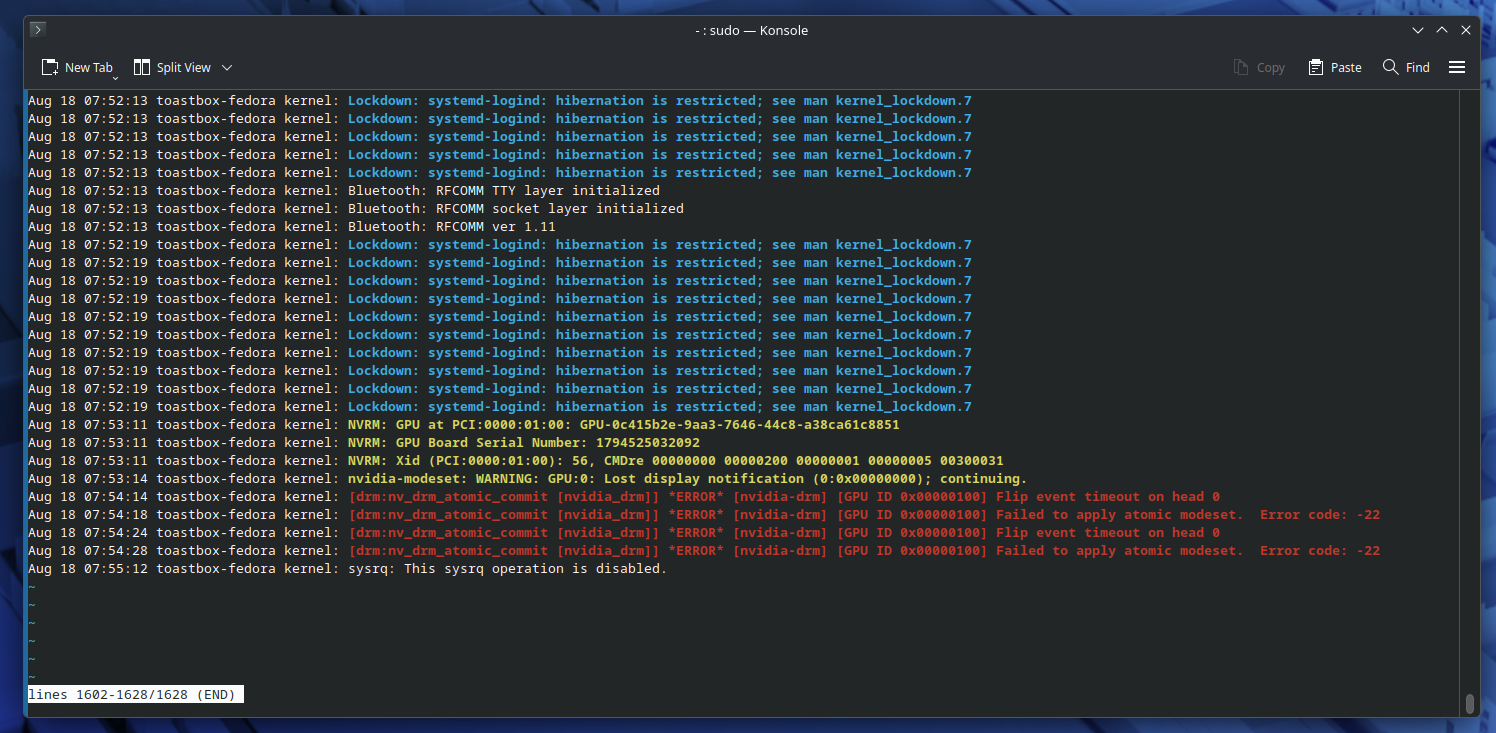Click the greyed-out Copy button
This screenshot has width=1496, height=733.
click(1259, 68)
